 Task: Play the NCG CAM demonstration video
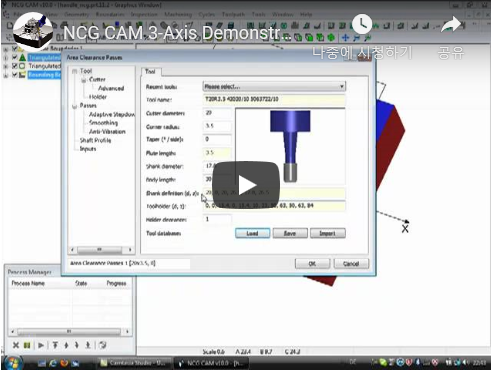(x=246, y=185)
